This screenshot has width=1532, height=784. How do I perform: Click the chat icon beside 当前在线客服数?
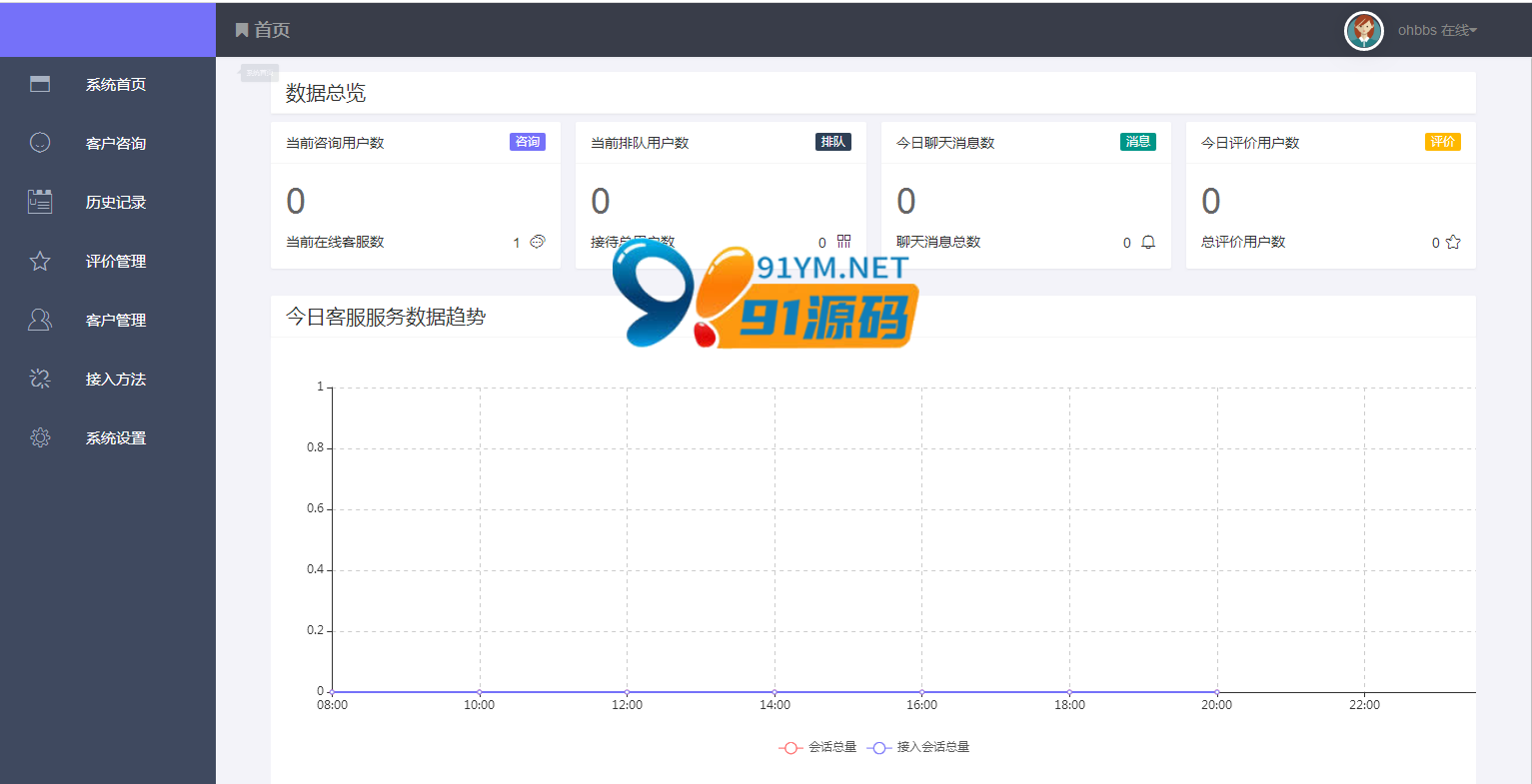coord(538,242)
